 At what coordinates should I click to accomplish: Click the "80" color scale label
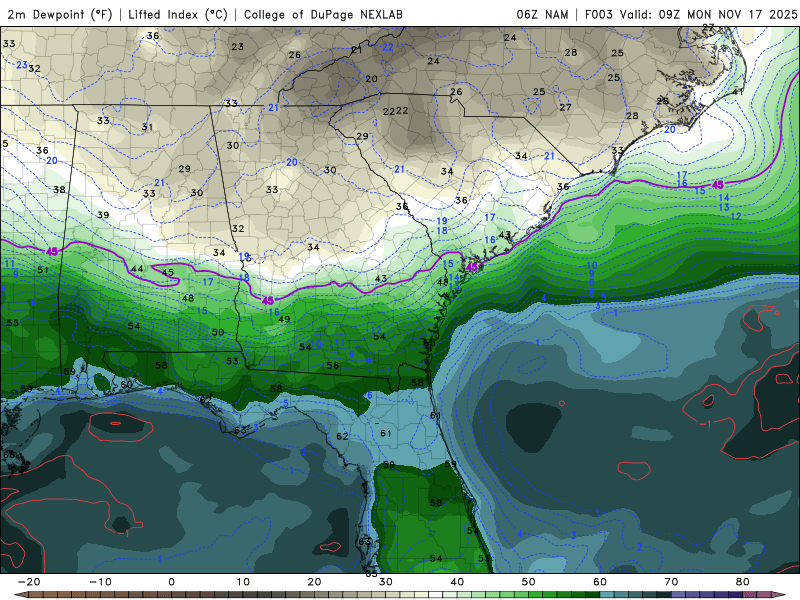[743, 582]
